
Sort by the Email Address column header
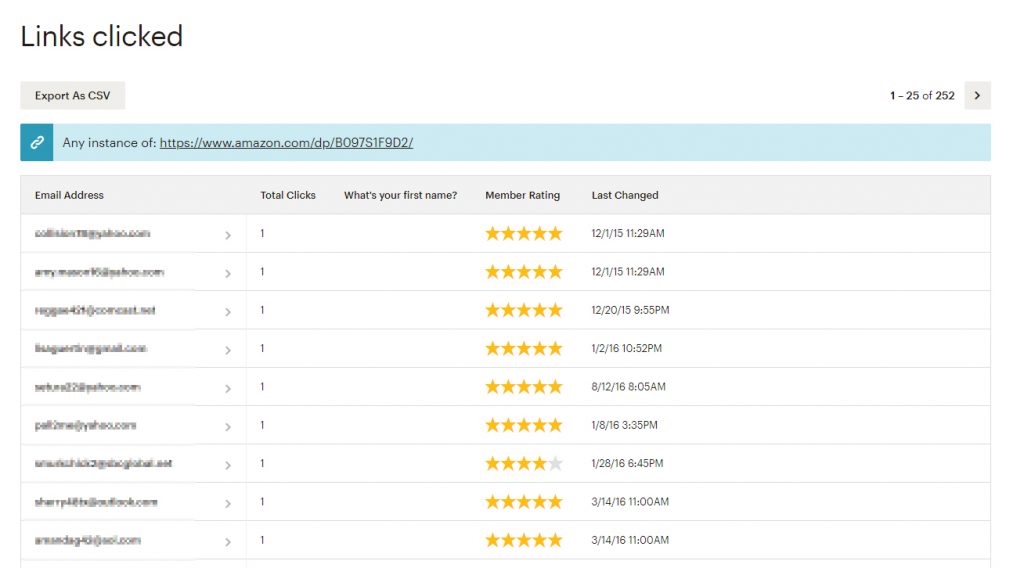pos(69,195)
